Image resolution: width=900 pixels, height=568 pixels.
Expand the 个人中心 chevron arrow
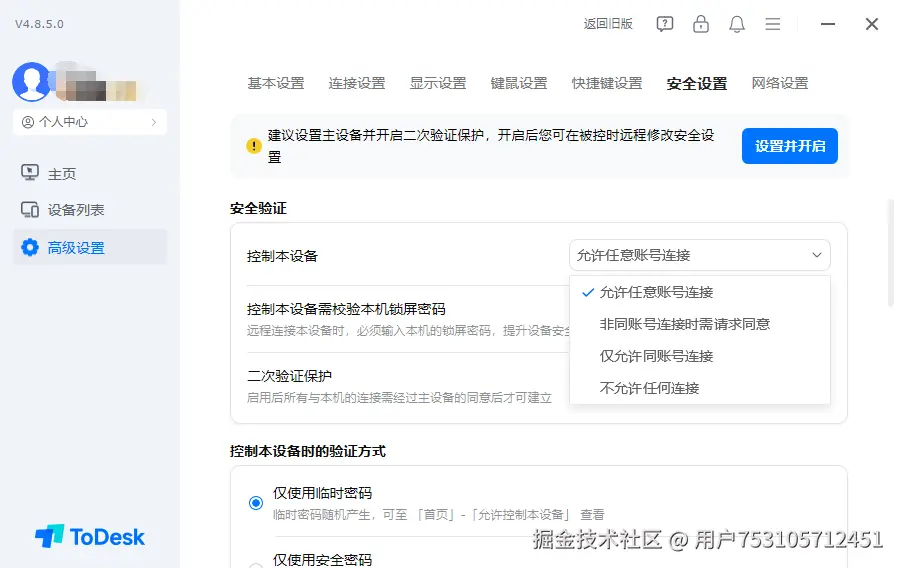[154, 122]
